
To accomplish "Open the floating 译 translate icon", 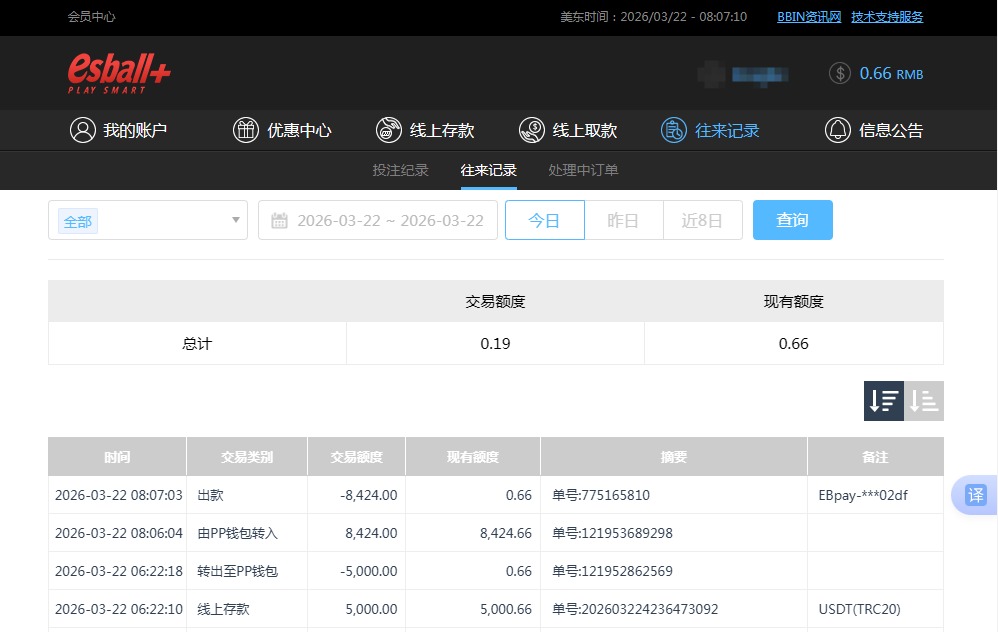I will point(975,495).
